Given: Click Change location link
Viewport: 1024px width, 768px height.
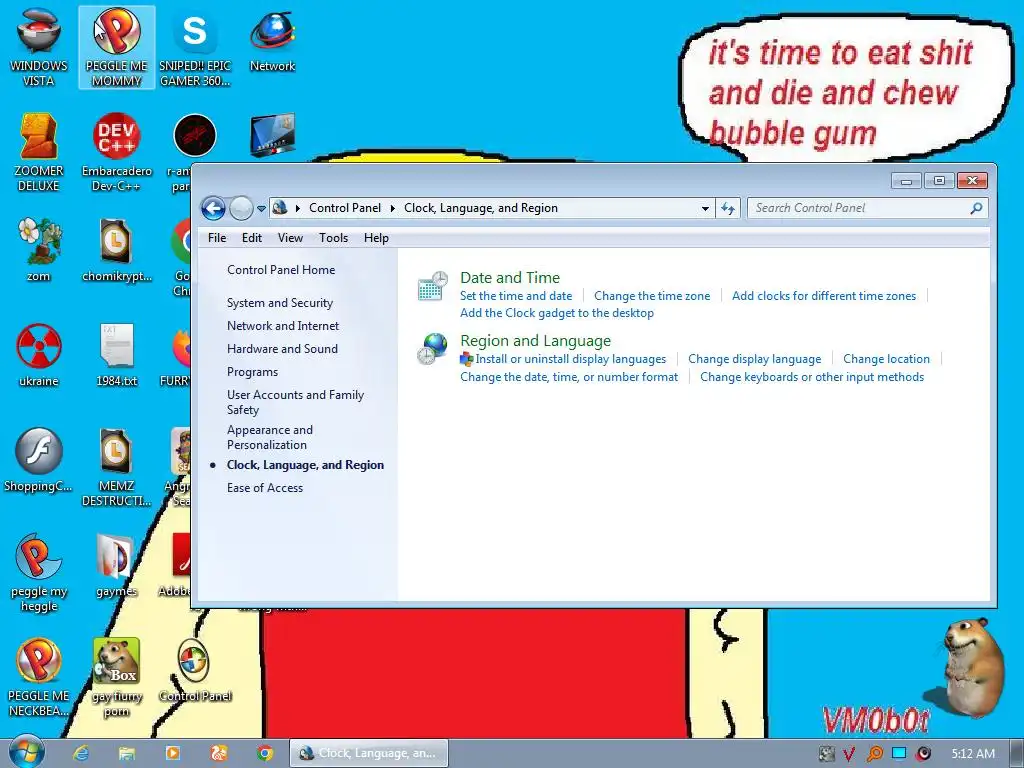Looking at the screenshot, I should coord(886,359).
